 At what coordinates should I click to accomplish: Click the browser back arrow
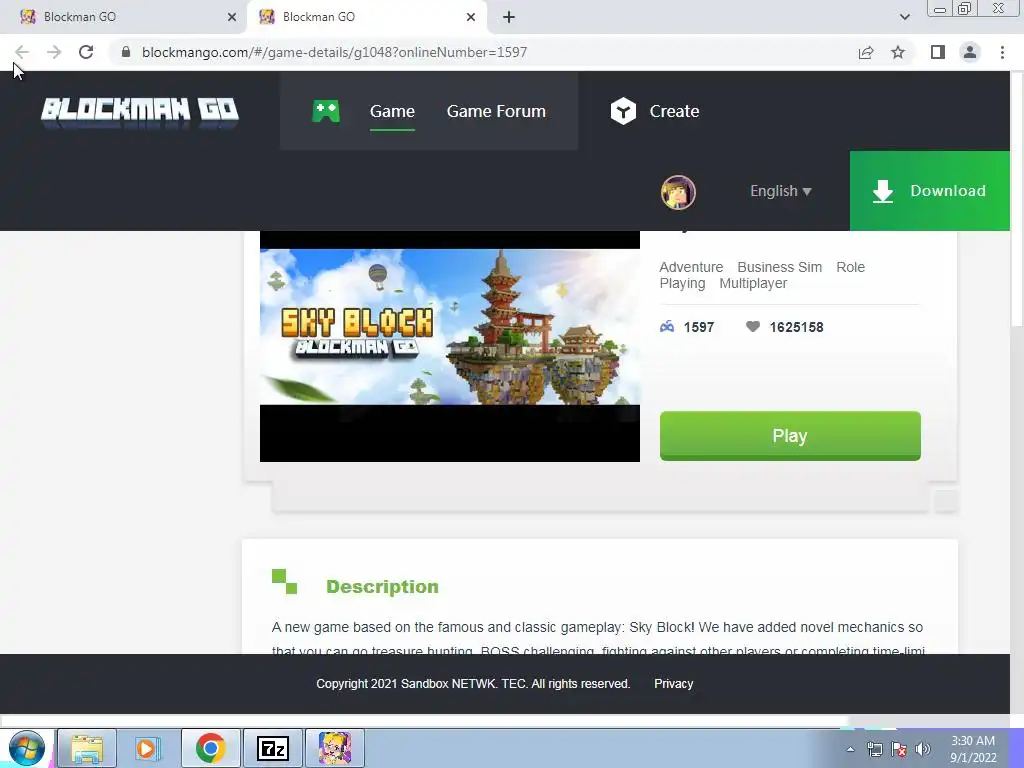[22, 52]
